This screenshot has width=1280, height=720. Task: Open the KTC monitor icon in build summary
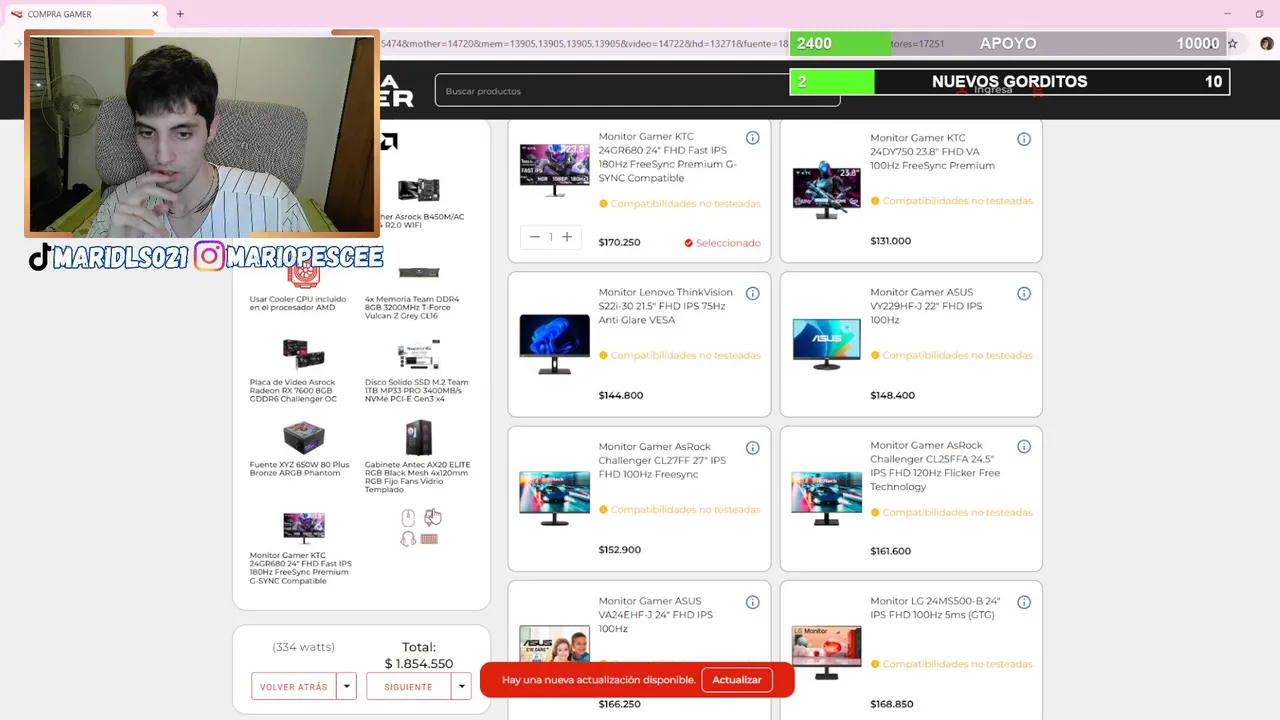(303, 527)
